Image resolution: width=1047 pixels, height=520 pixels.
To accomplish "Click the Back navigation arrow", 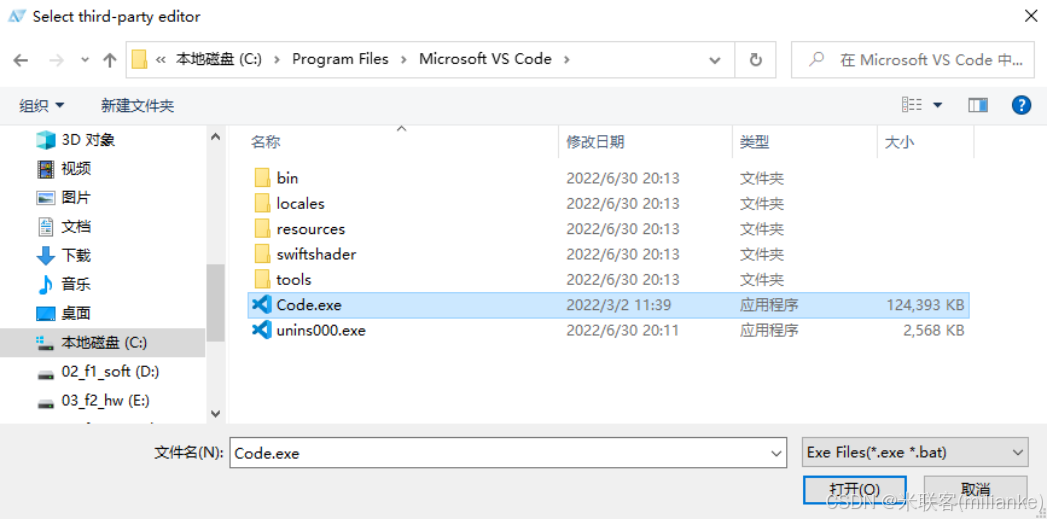I will click(21, 60).
